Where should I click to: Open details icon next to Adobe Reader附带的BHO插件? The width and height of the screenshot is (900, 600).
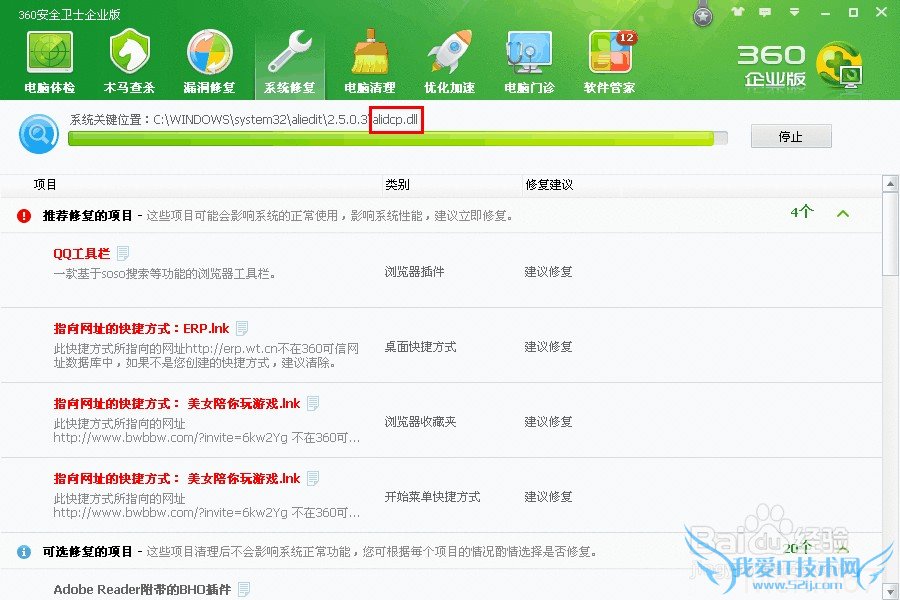click(x=244, y=590)
